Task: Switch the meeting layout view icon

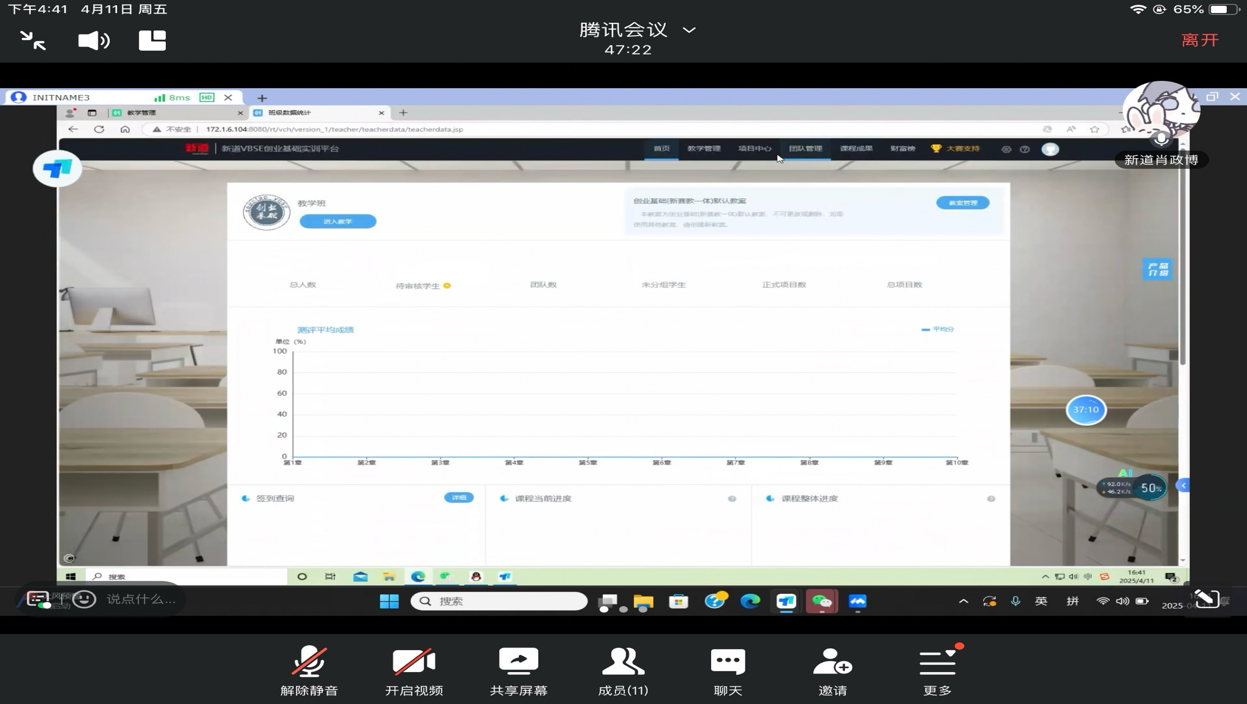Action: click(x=152, y=40)
